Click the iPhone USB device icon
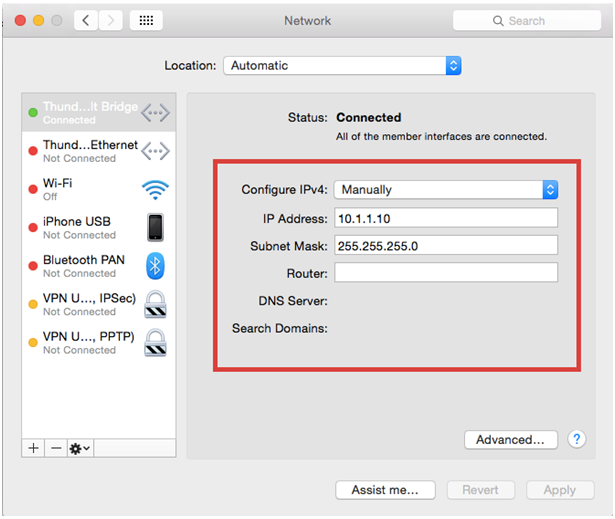The height and width of the screenshot is (519, 615). point(155,228)
